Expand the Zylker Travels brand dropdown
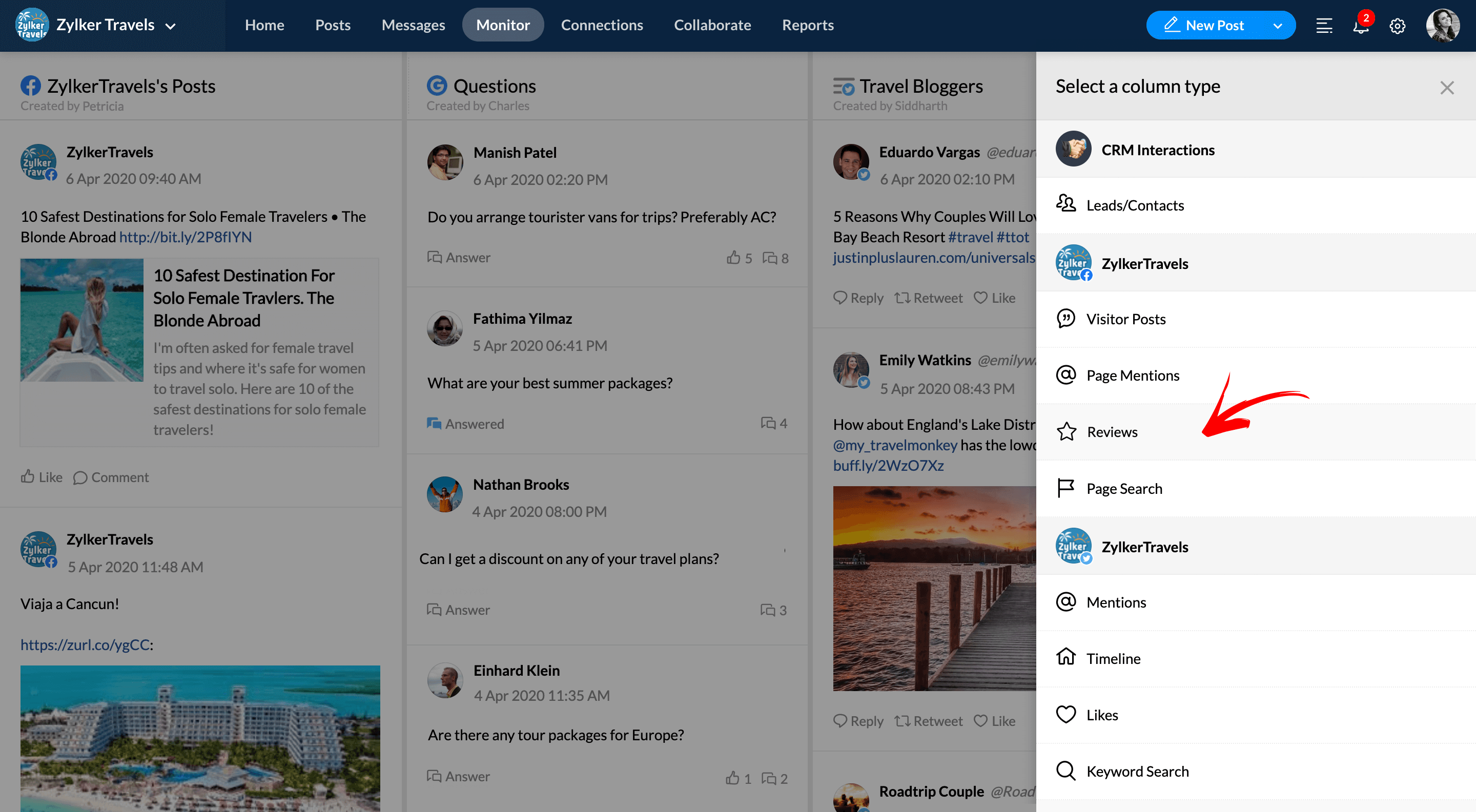The height and width of the screenshot is (812, 1476). pyautogui.click(x=170, y=26)
